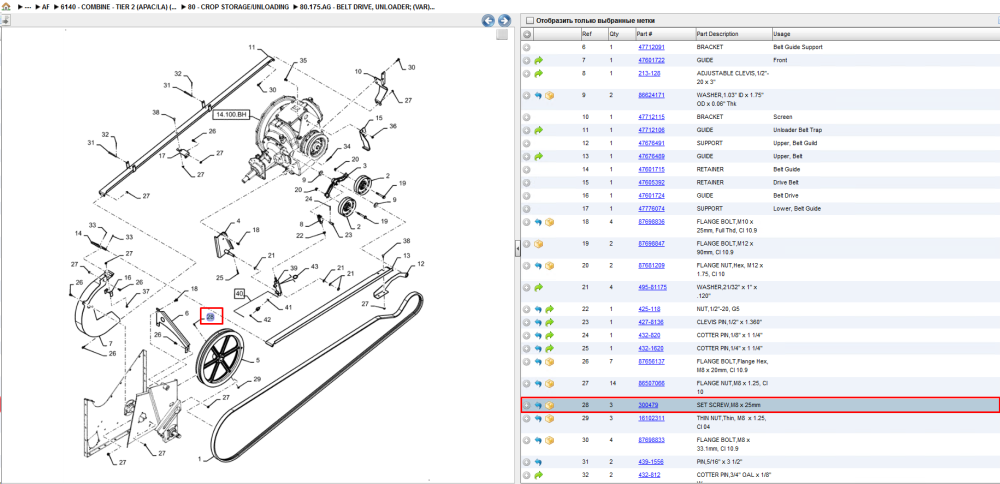Click blue arrow in ref 29 row
1000x484 pixels.
[538, 419]
